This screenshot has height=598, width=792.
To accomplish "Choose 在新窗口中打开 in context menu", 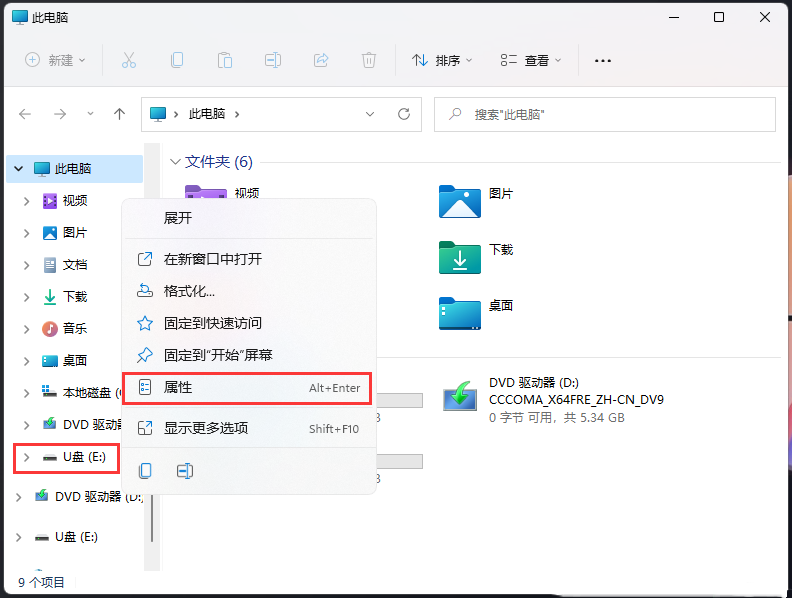I will pyautogui.click(x=249, y=259).
